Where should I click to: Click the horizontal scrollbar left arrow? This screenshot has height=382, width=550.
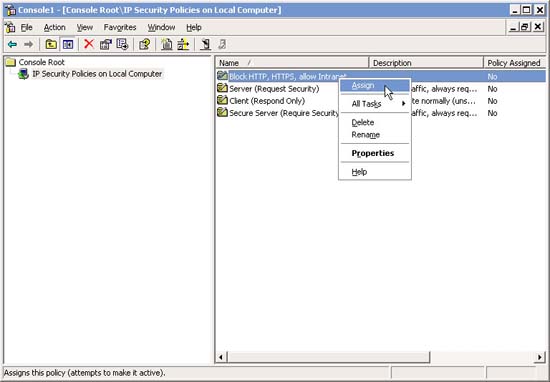(221, 357)
